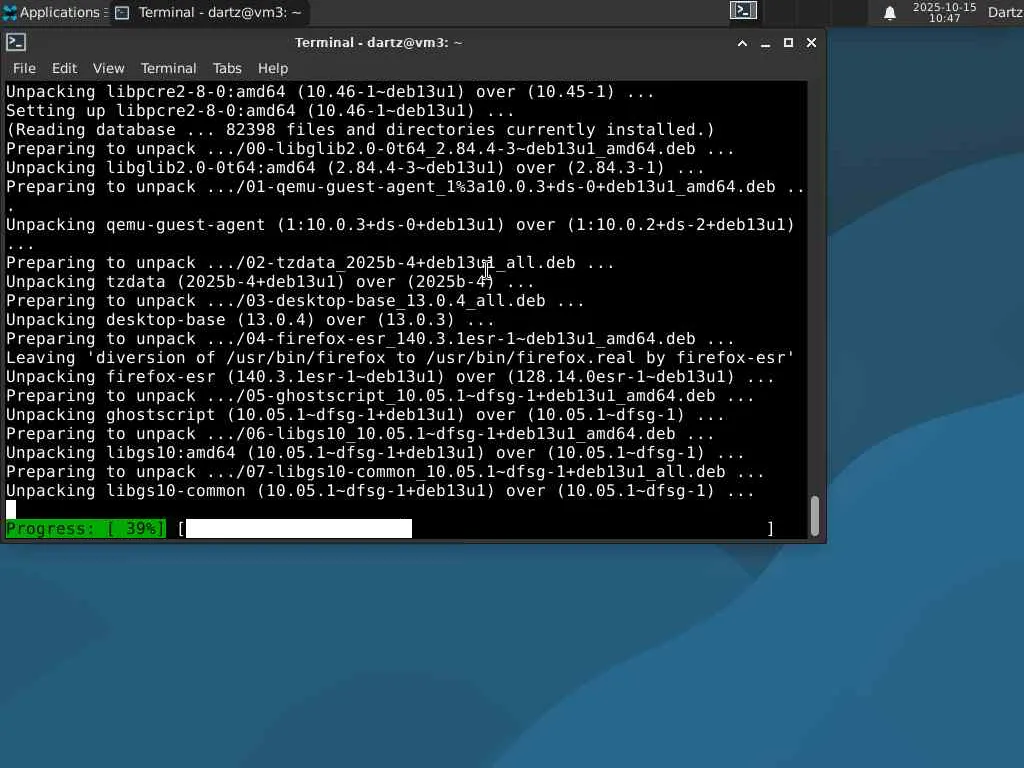Click the date and time clock
The image size is (1024, 768).
pos(944,12)
